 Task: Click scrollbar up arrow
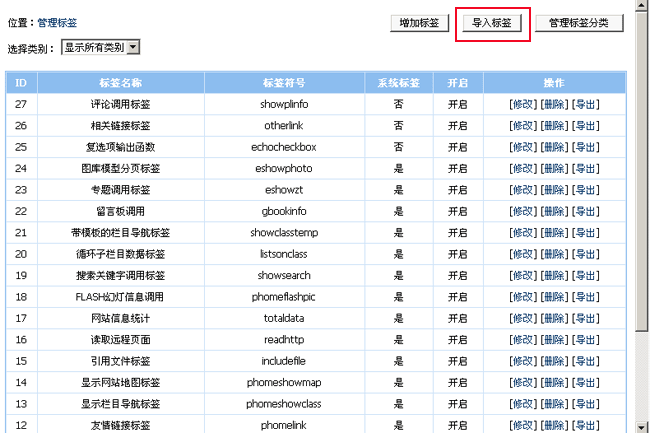click(x=642, y=7)
